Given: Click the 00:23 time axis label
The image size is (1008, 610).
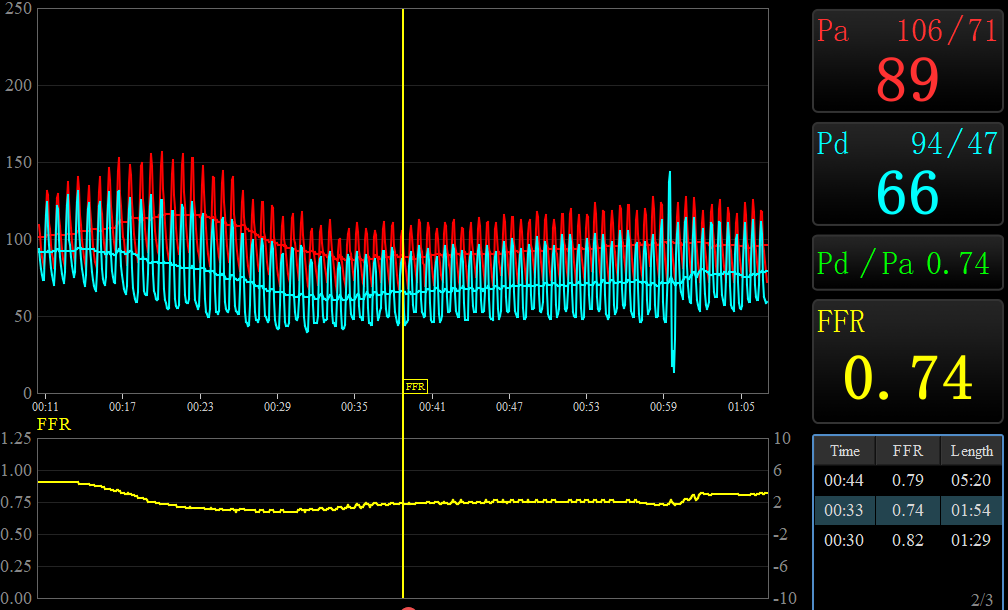Looking at the screenshot, I should click(200, 407).
